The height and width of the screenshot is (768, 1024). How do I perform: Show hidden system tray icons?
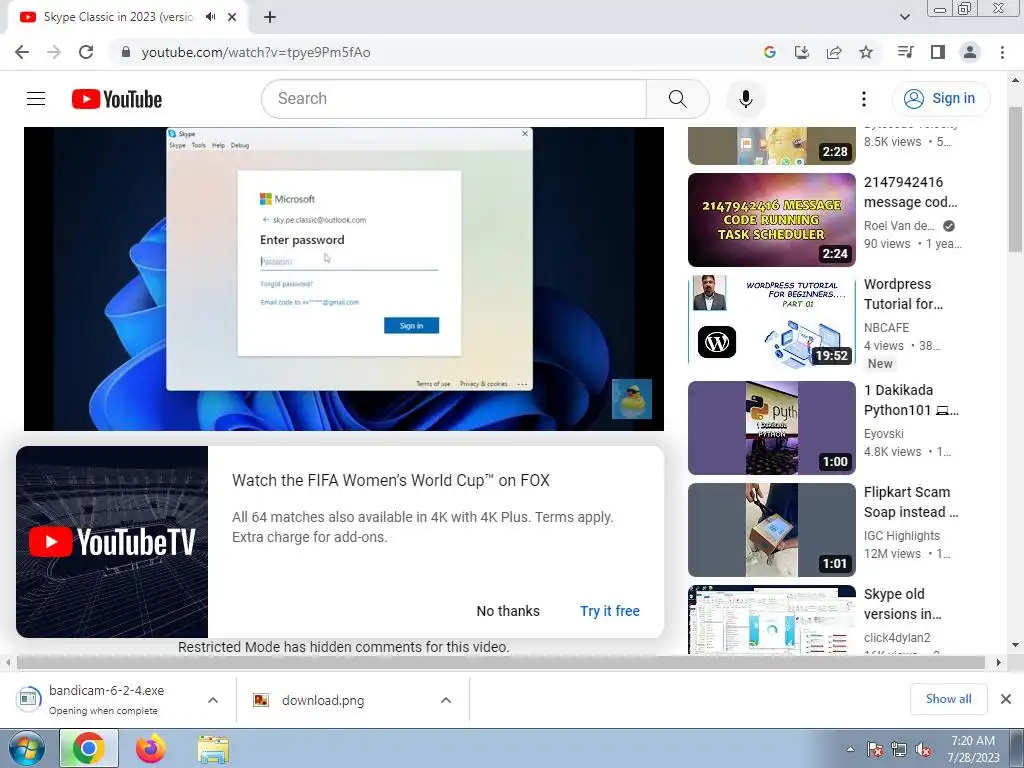(x=850, y=750)
